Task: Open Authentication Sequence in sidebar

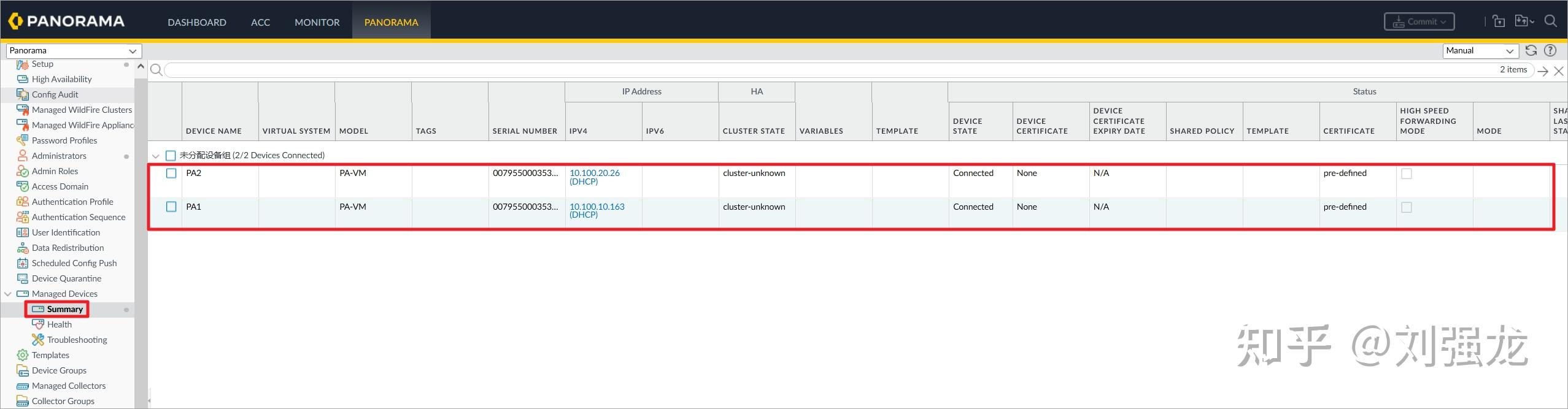Action: (79, 217)
